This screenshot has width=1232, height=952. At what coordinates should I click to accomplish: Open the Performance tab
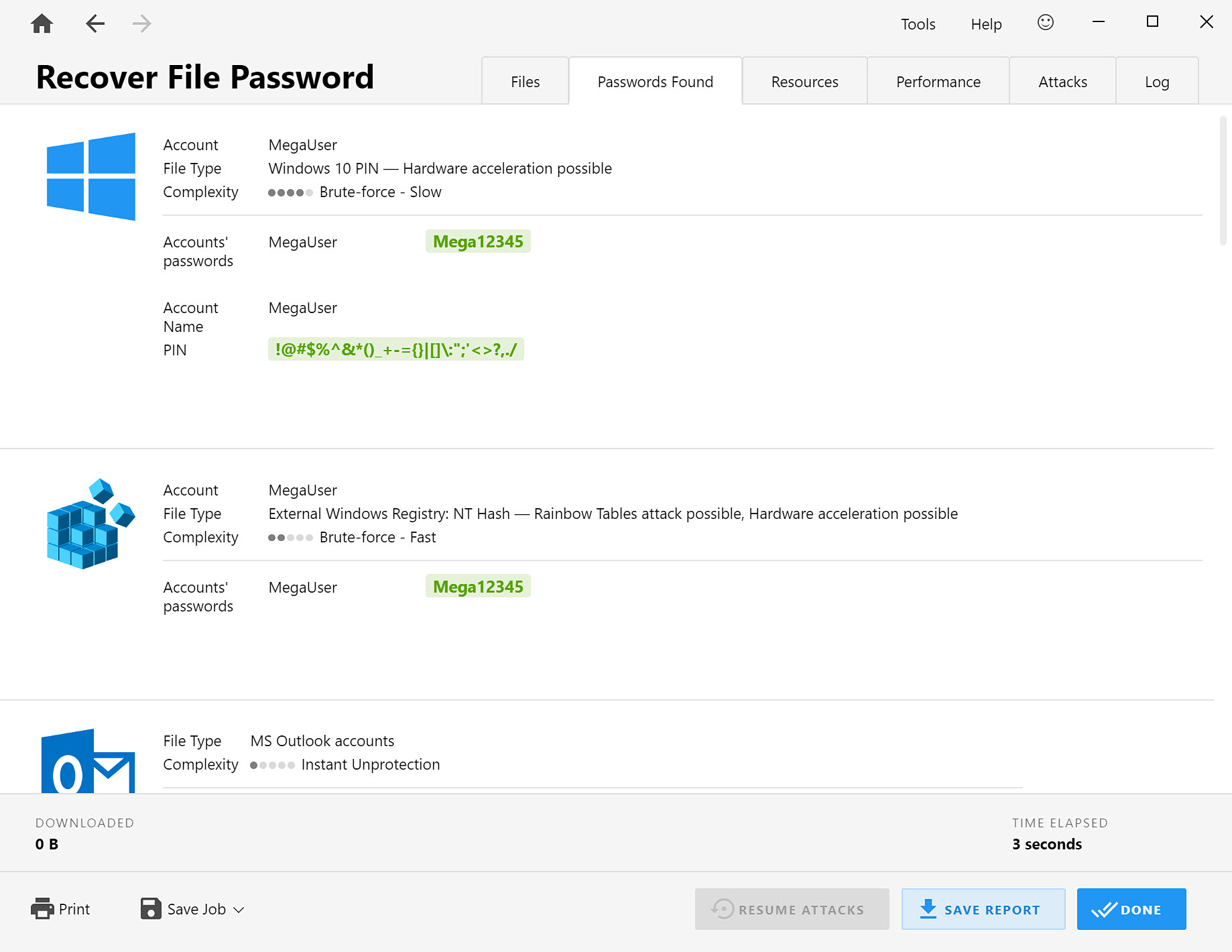(x=938, y=80)
